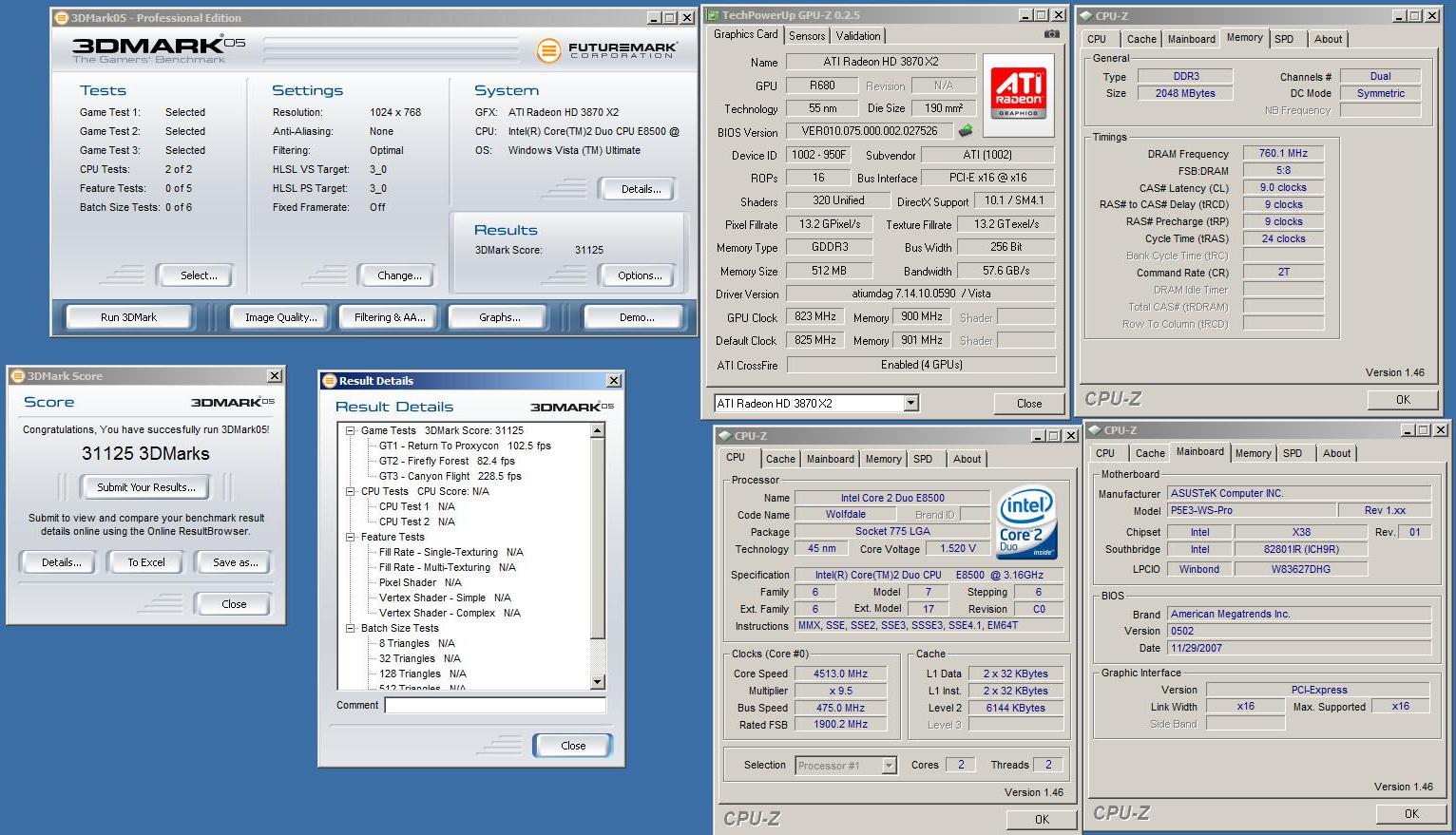
Task: Open Mainboard tab in CPU-Z memory timings window
Action: (x=1191, y=39)
